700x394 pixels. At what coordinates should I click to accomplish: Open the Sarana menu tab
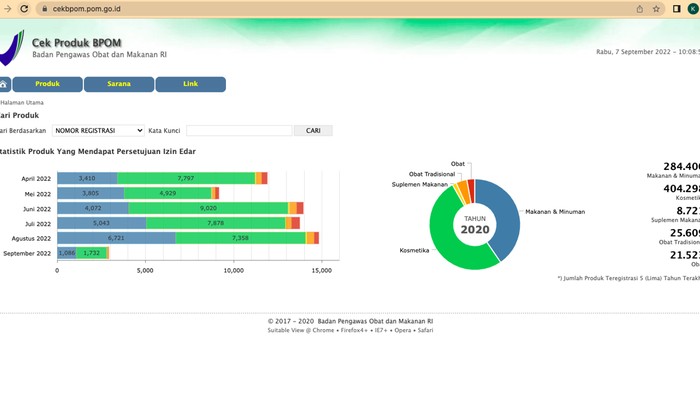point(119,84)
